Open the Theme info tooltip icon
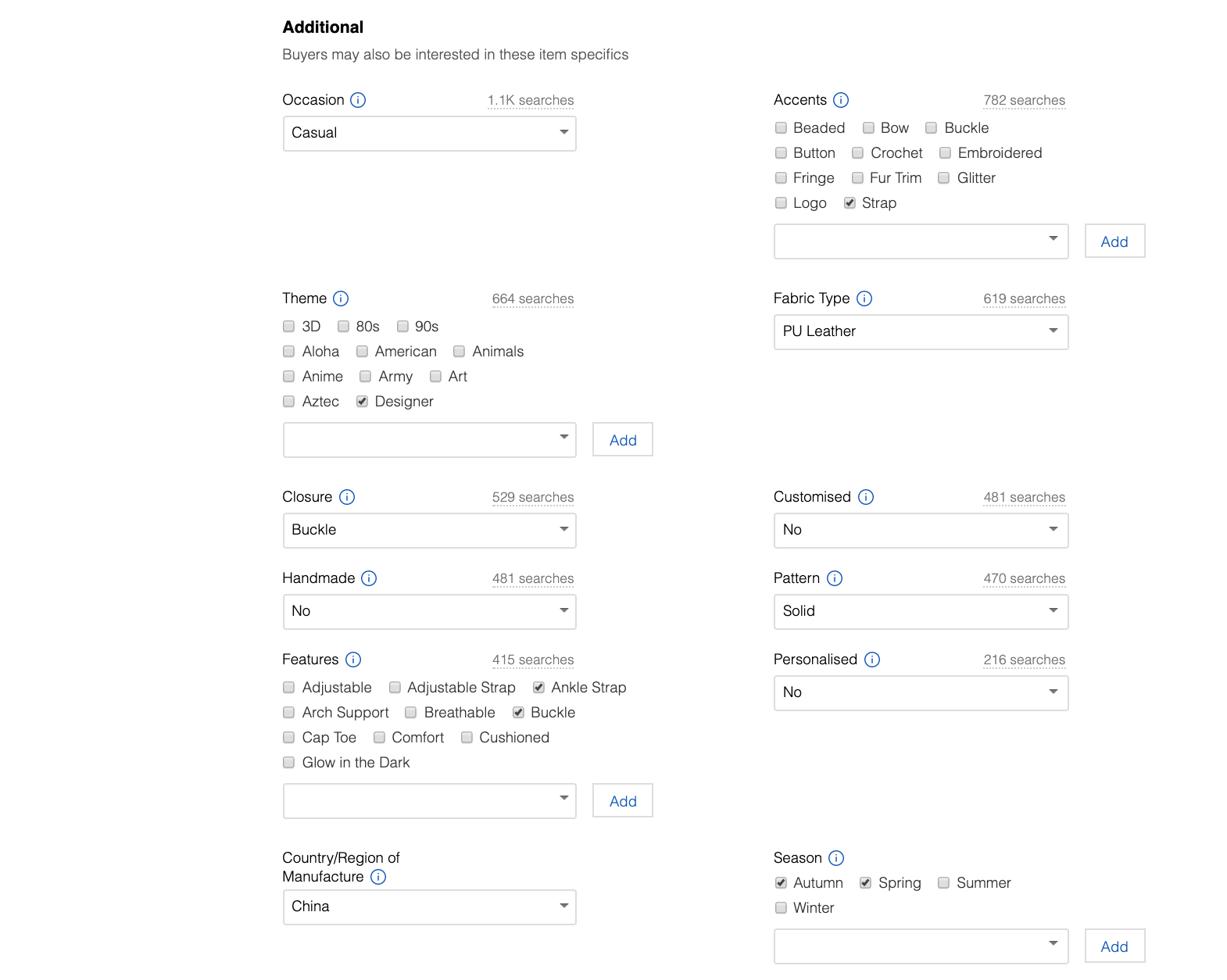The image size is (1227, 980). click(341, 299)
